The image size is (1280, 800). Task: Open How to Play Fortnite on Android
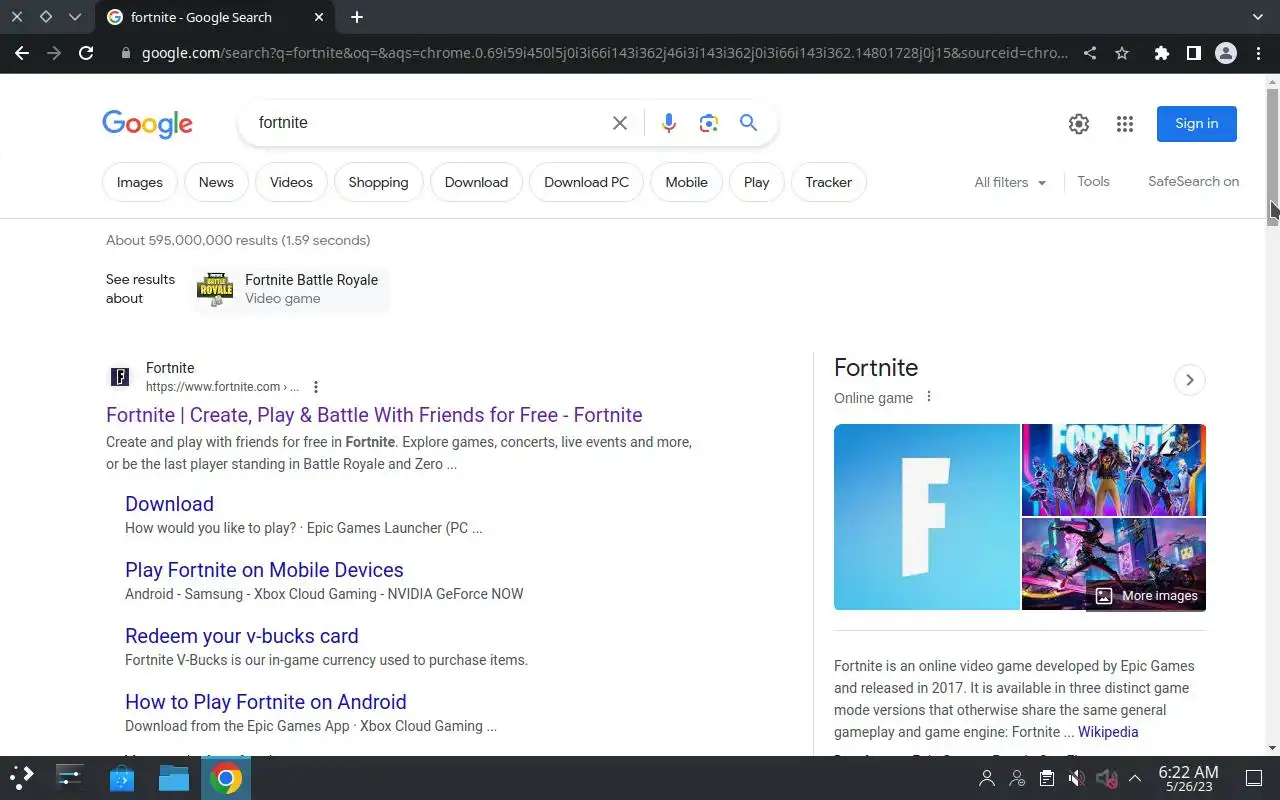[265, 702]
